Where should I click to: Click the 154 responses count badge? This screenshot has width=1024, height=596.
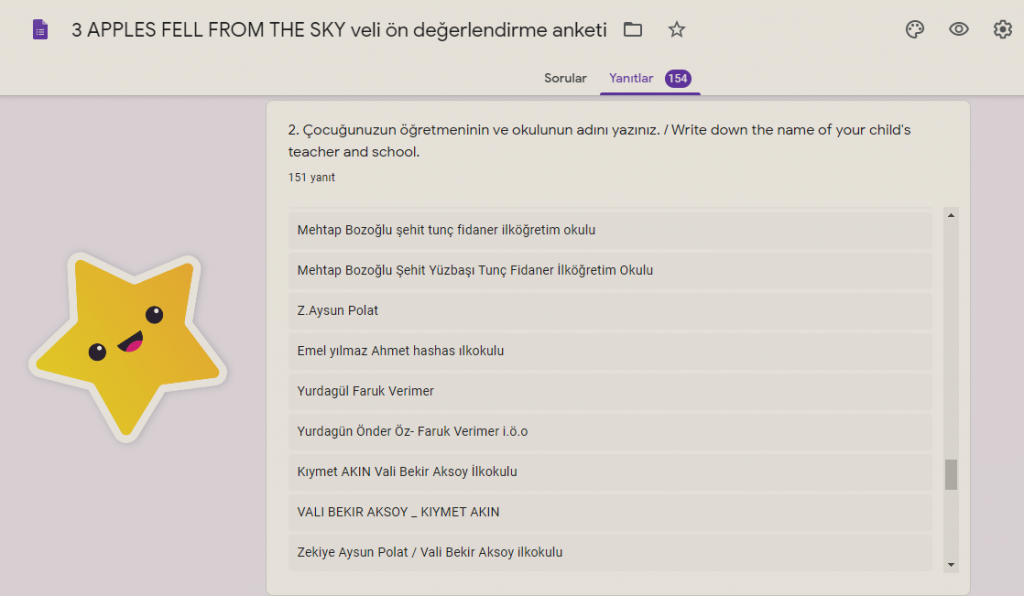coord(678,78)
